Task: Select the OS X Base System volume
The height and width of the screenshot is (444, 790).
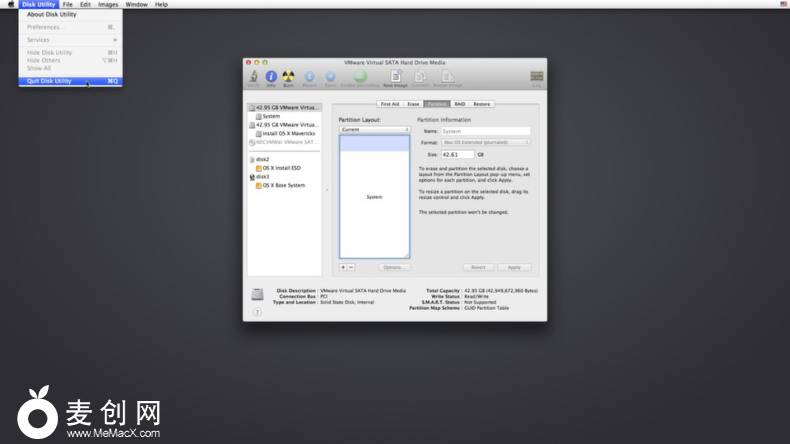Action: click(283, 185)
